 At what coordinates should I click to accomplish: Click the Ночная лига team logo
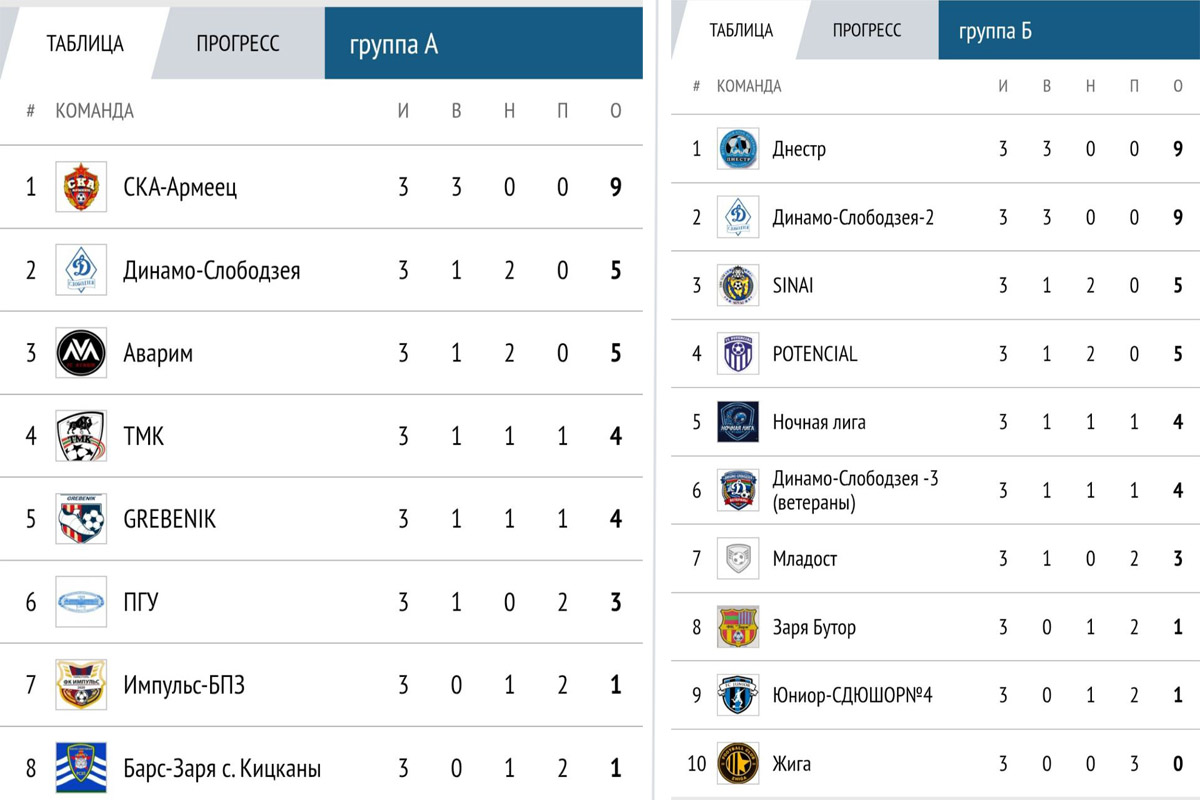(x=738, y=422)
